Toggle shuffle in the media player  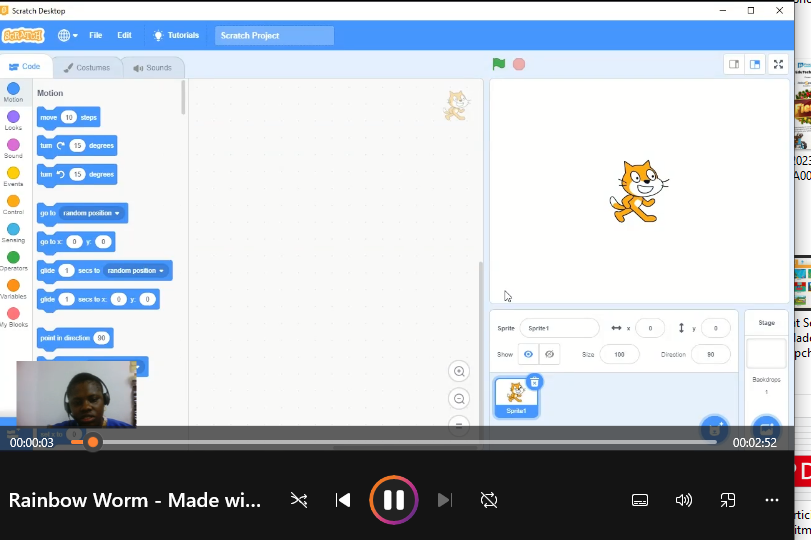click(298, 500)
